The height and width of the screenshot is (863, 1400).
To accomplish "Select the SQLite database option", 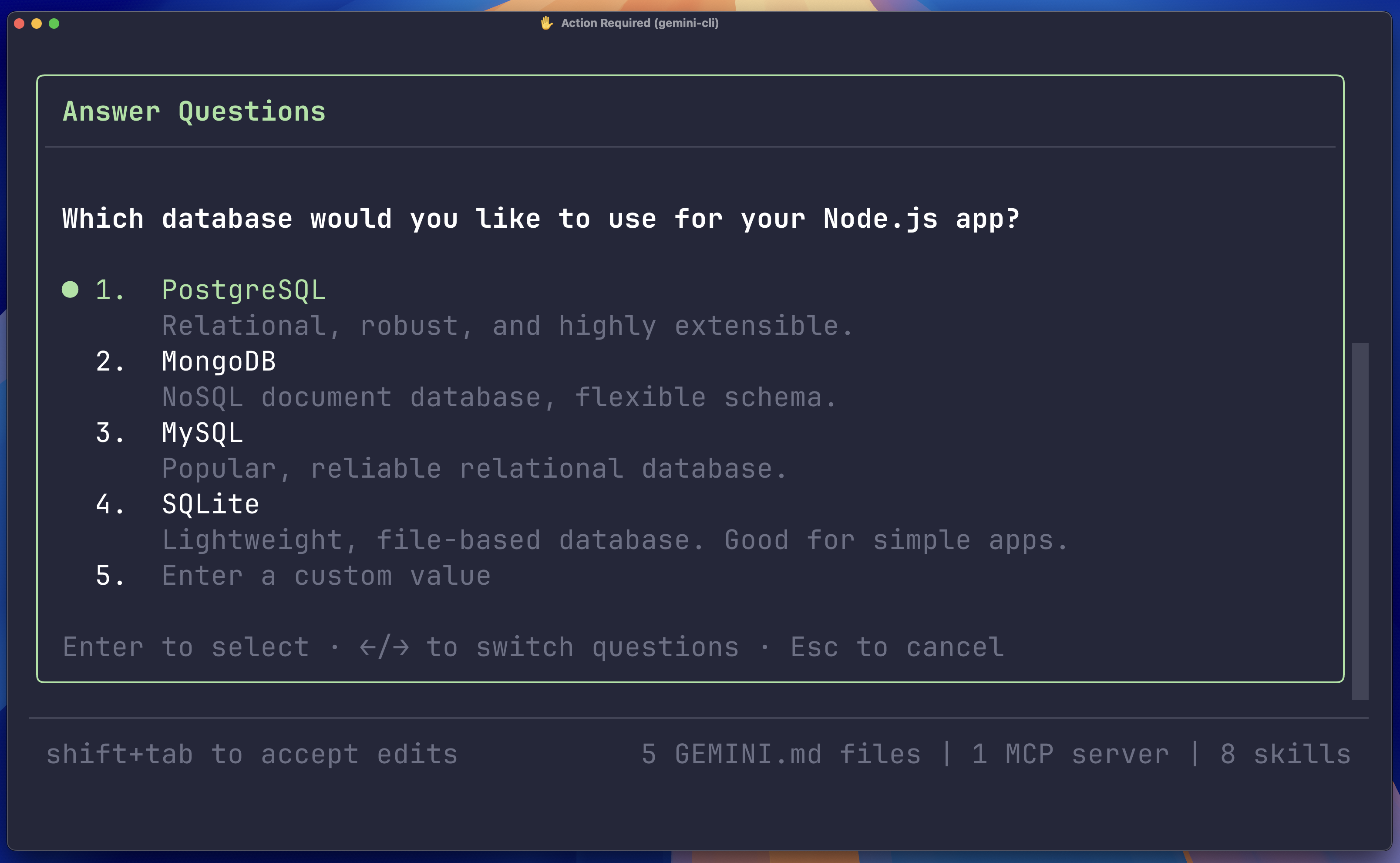I will click(210, 504).
